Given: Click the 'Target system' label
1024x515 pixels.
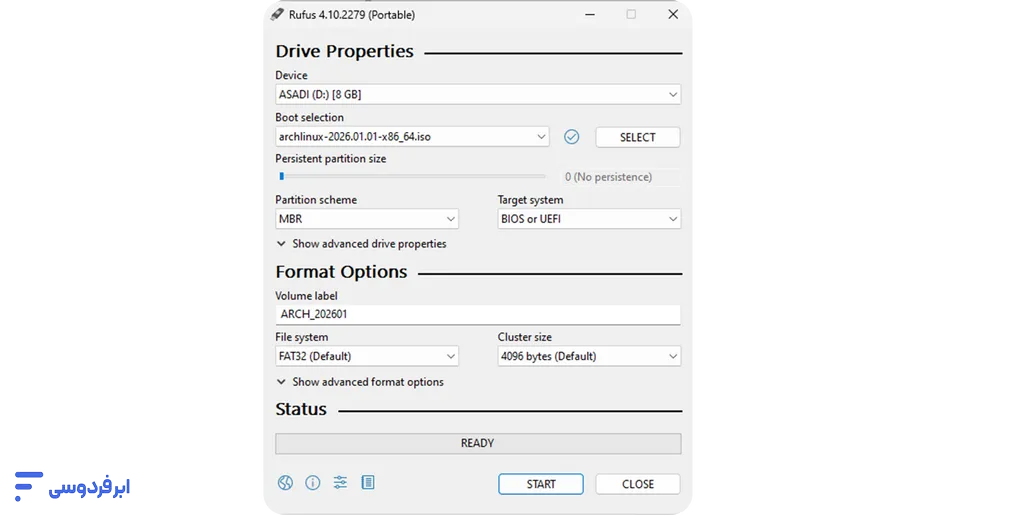Looking at the screenshot, I should [530, 200].
